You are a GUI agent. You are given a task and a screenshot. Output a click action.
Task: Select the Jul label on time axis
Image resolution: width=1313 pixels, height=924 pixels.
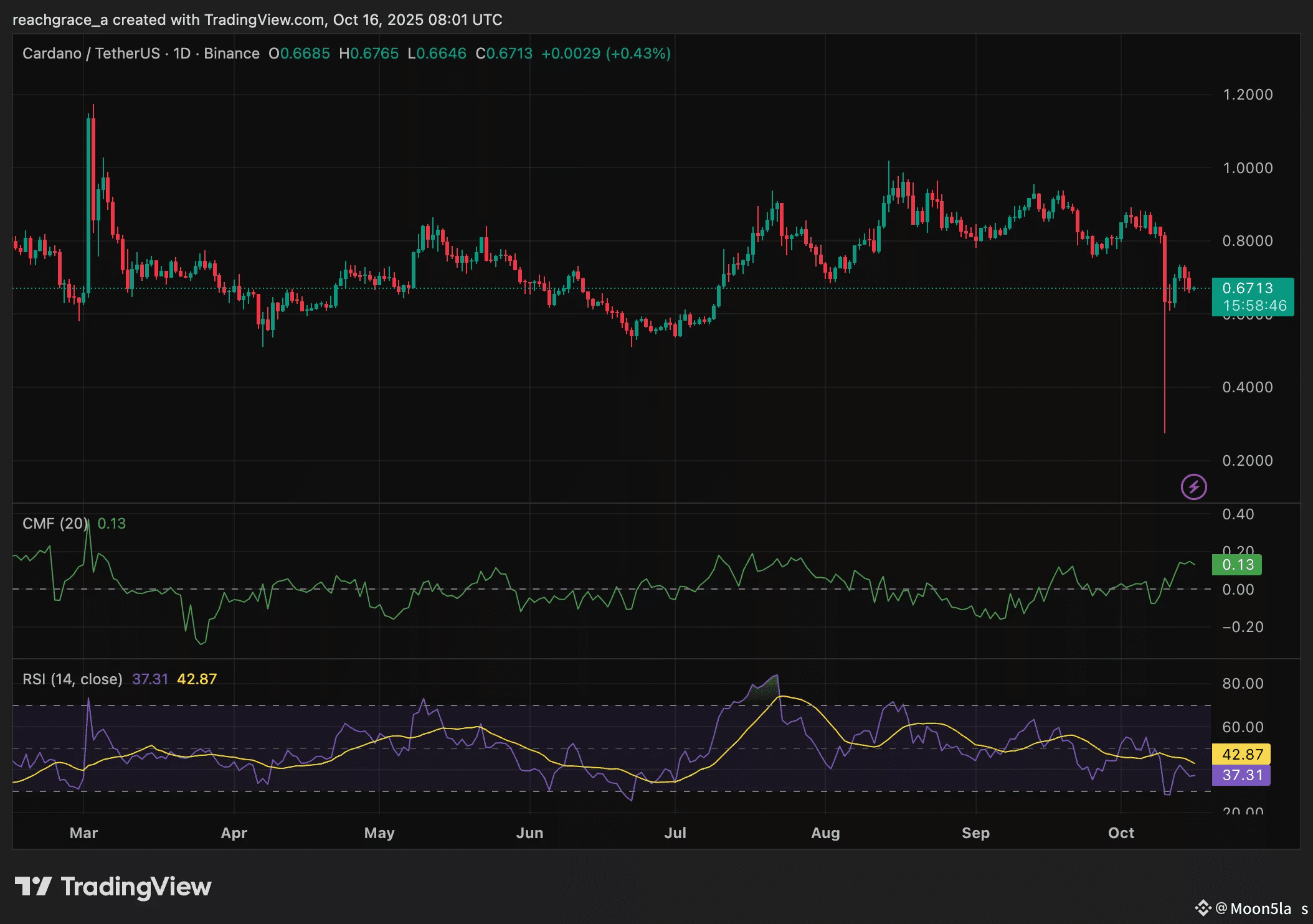(x=675, y=833)
